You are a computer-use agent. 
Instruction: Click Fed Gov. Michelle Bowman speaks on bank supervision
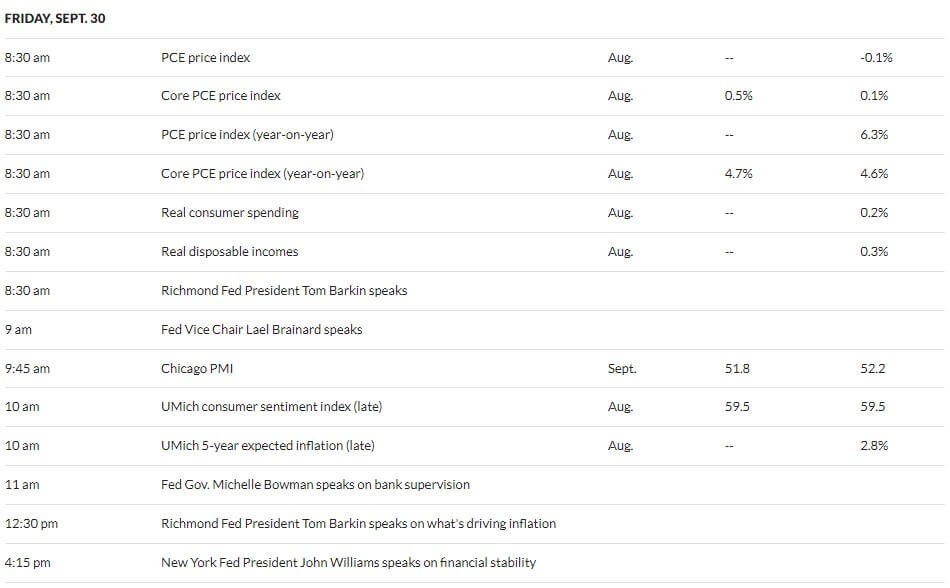click(x=315, y=484)
